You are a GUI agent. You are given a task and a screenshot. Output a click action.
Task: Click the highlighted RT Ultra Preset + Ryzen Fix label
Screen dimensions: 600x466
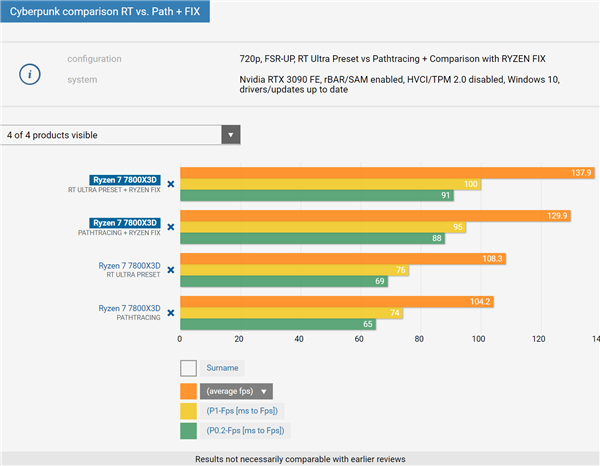tap(125, 180)
